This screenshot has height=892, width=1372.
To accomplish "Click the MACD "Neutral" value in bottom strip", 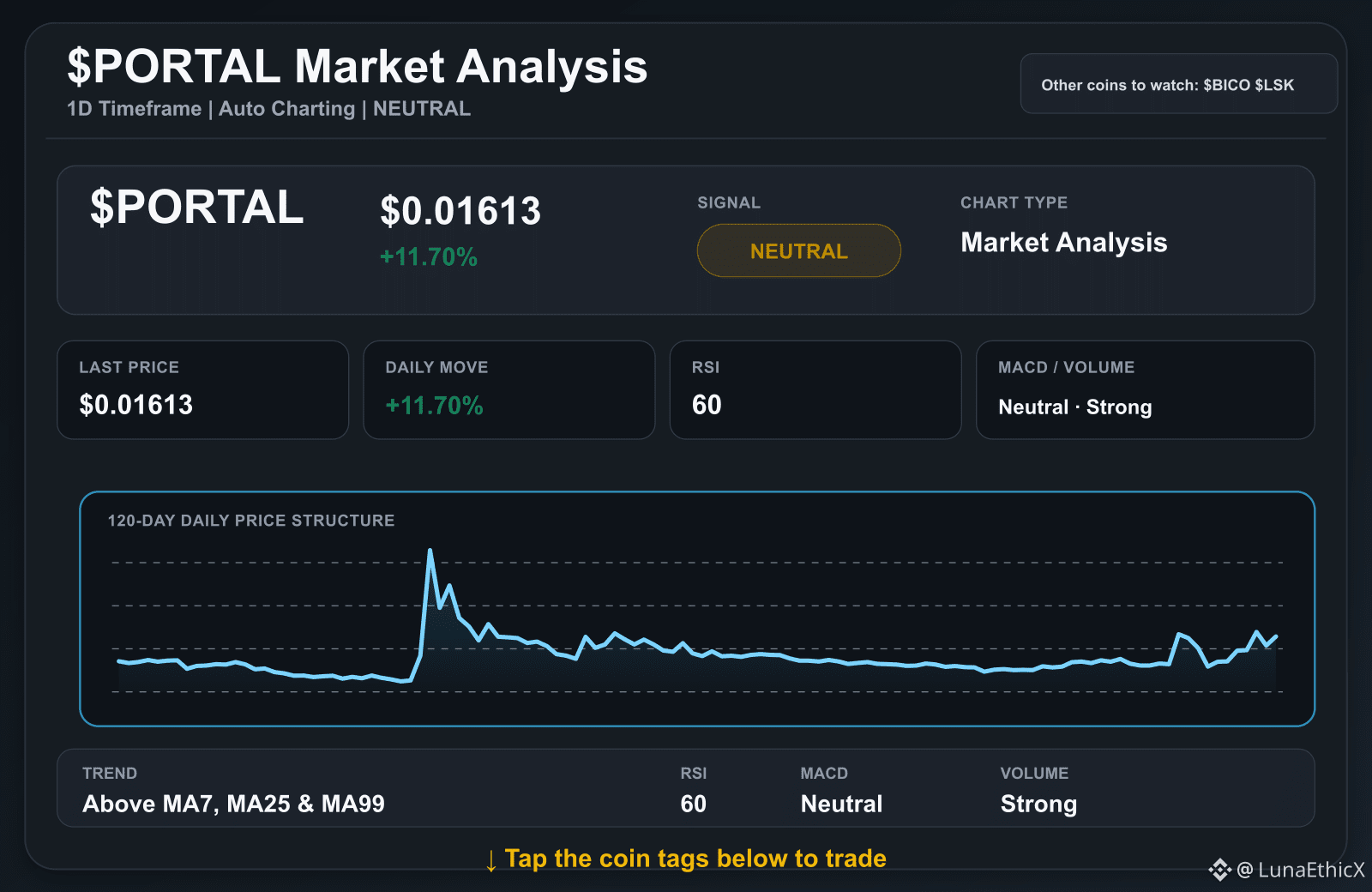I will 841,804.
